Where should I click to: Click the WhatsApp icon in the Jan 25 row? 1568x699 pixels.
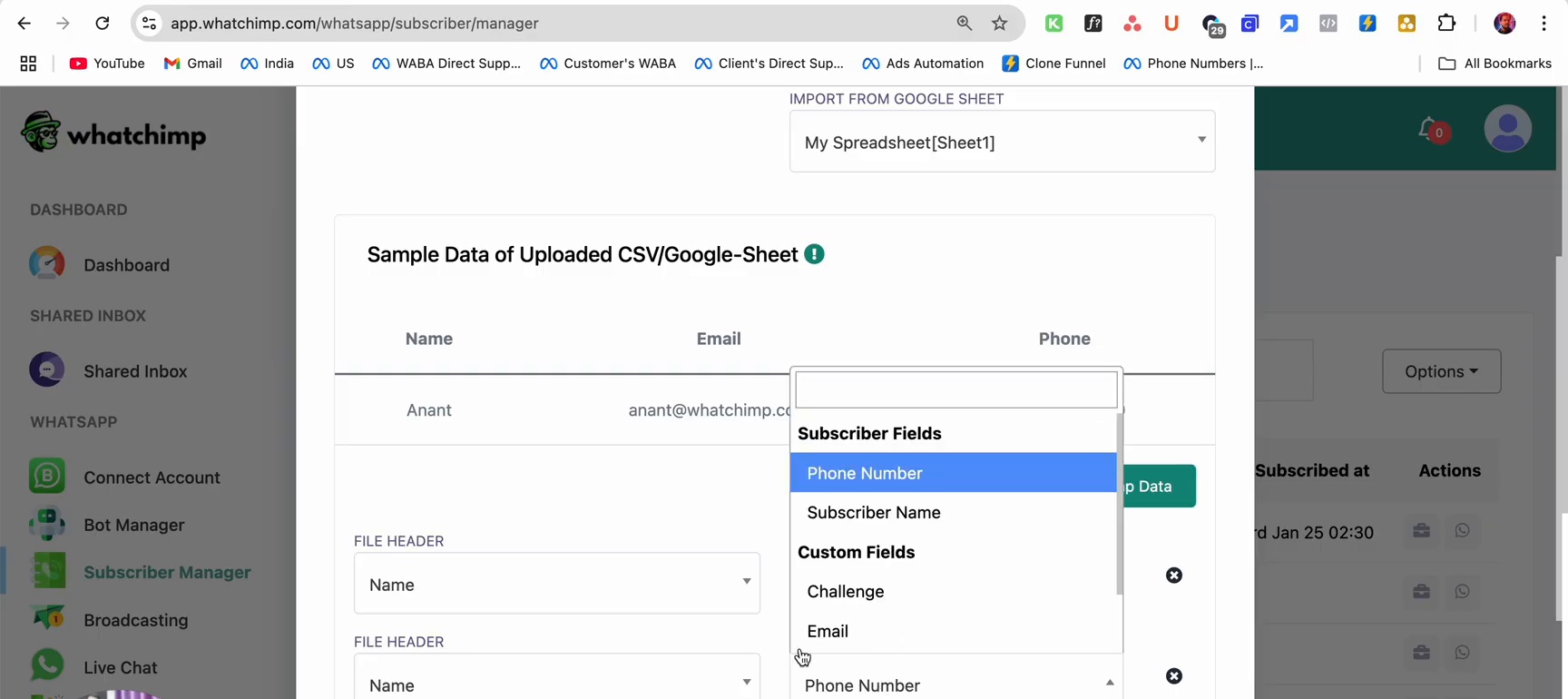[1463, 531]
